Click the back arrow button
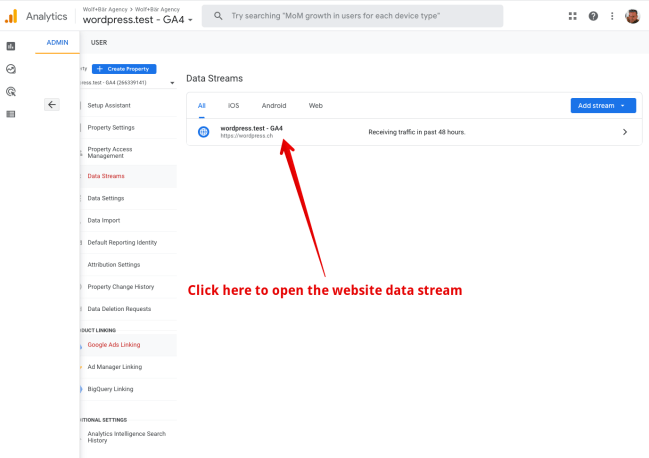Screen dimensions: 649x458 pos(52,105)
